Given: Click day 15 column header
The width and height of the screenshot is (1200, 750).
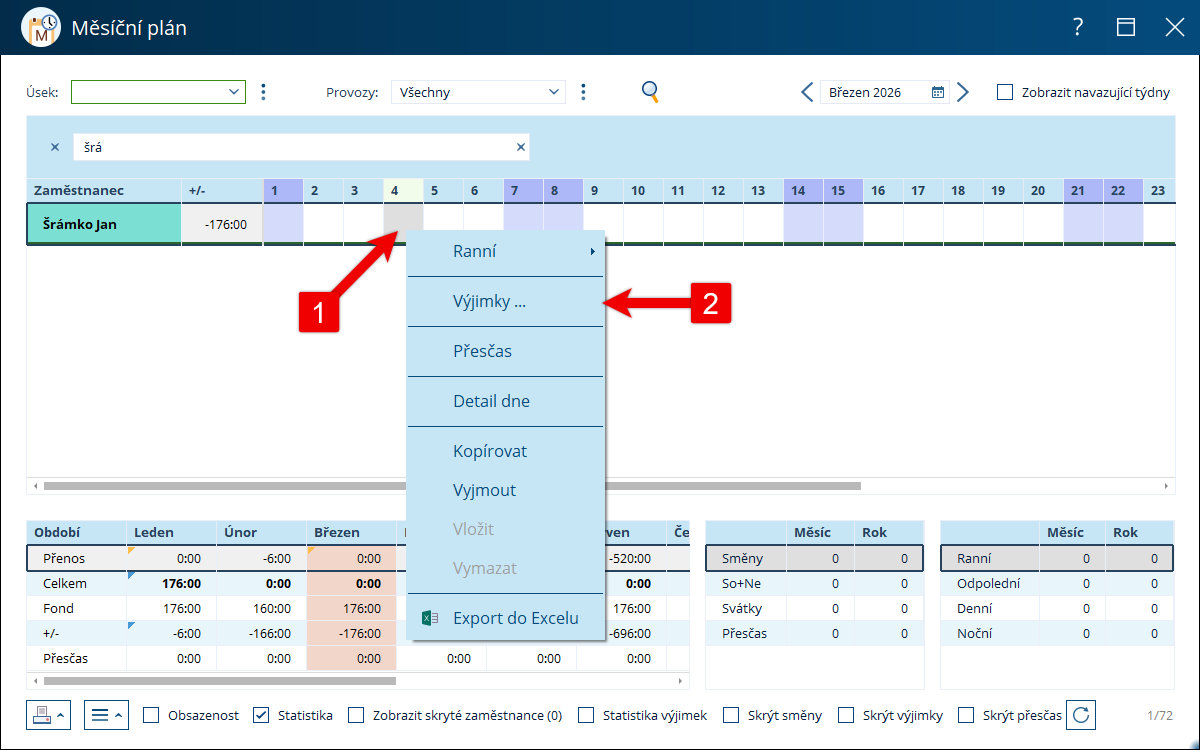Looking at the screenshot, I should pos(843,190).
